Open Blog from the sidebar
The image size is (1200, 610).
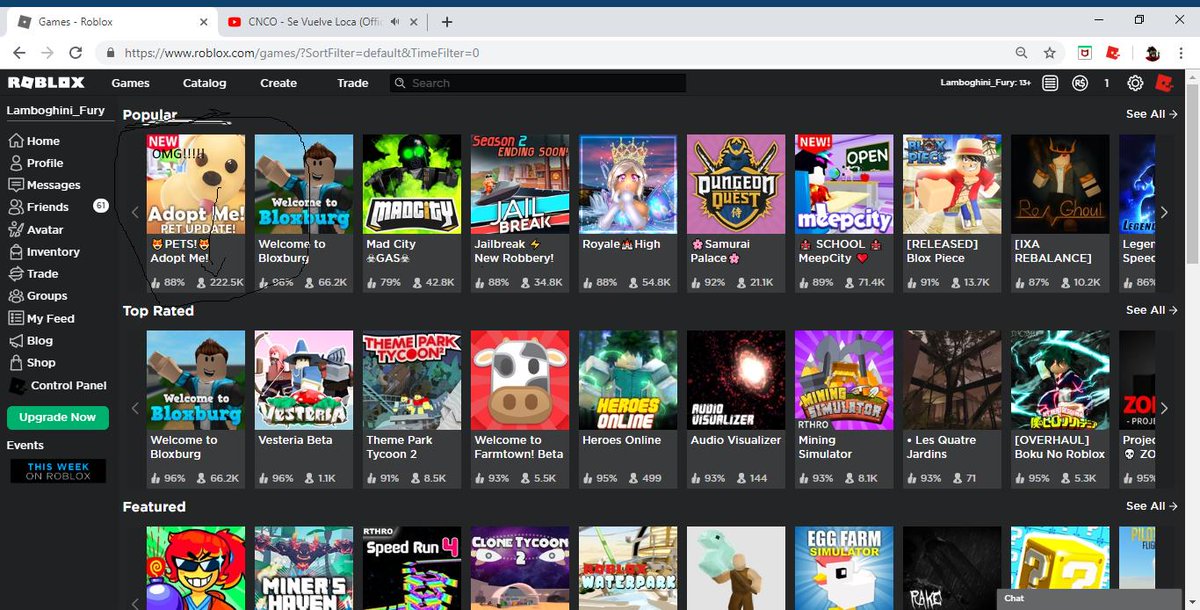pyautogui.click(x=31, y=341)
